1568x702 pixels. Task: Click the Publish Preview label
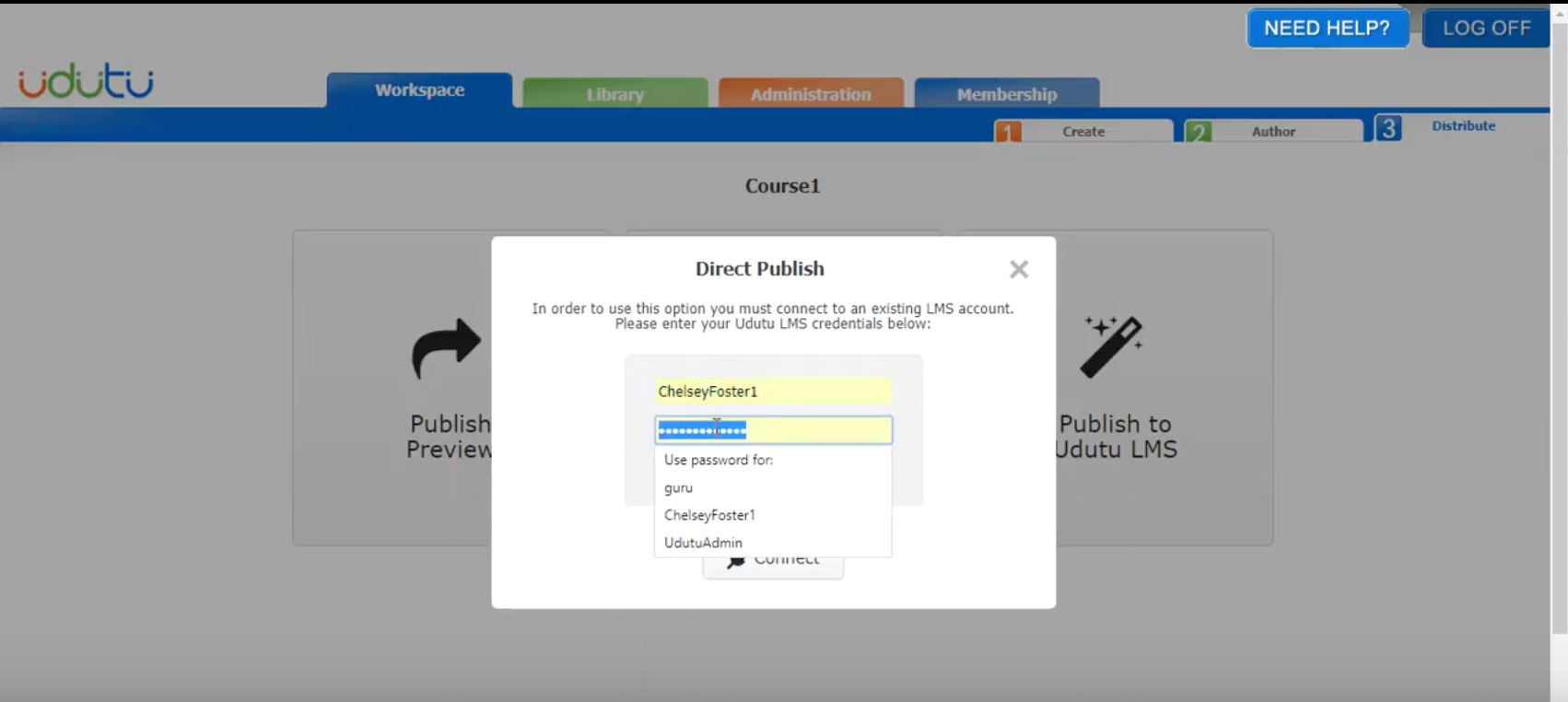click(x=450, y=437)
